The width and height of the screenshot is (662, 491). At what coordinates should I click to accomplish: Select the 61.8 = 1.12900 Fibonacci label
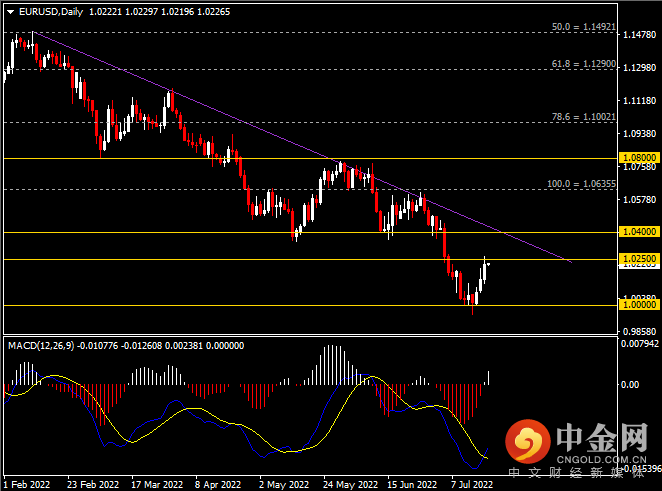click(x=583, y=64)
